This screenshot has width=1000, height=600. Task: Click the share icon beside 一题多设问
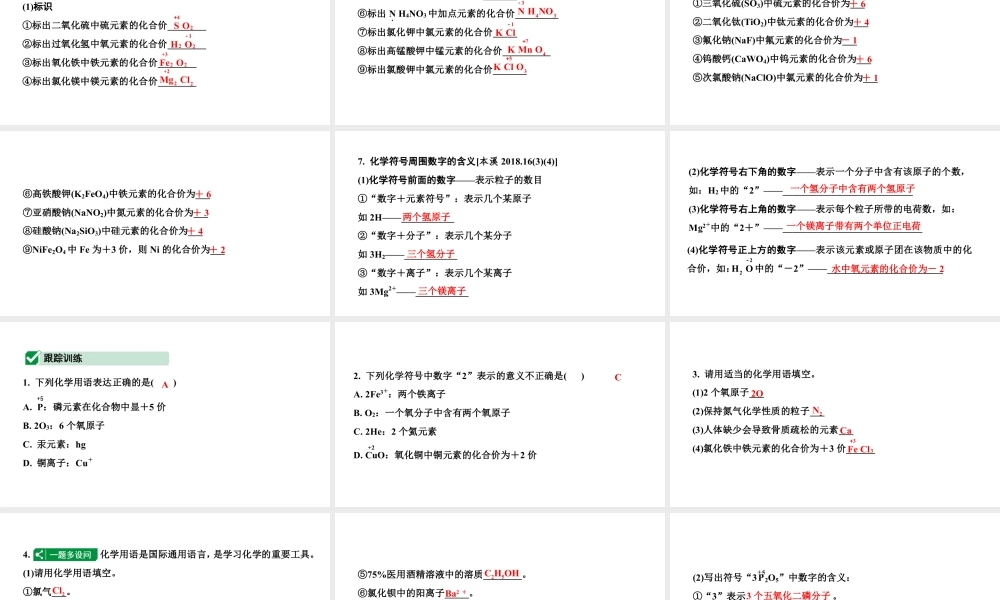pos(39,553)
